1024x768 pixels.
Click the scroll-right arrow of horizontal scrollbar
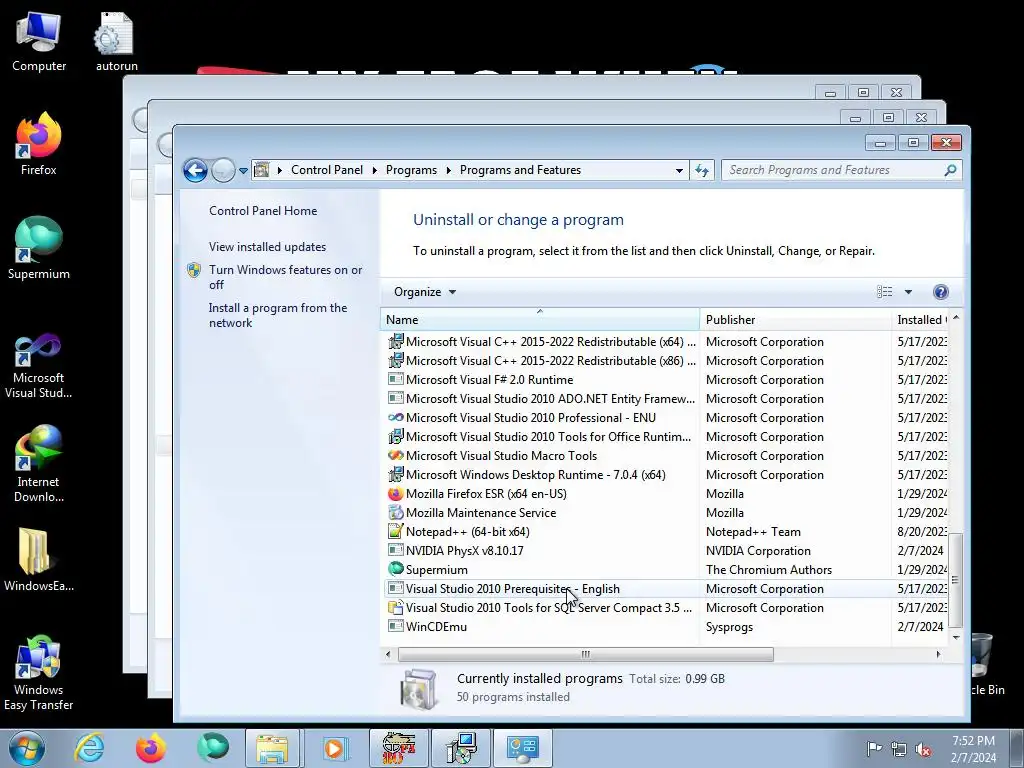point(938,654)
